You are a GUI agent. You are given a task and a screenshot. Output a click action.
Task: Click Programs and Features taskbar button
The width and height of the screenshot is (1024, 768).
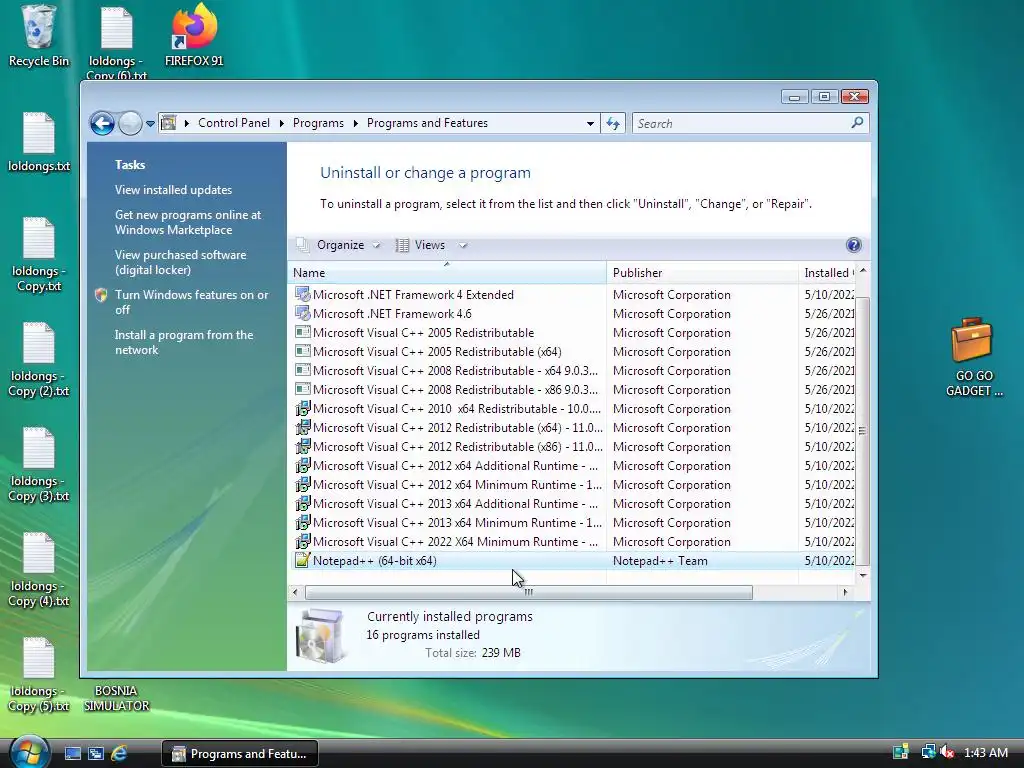tap(239, 754)
